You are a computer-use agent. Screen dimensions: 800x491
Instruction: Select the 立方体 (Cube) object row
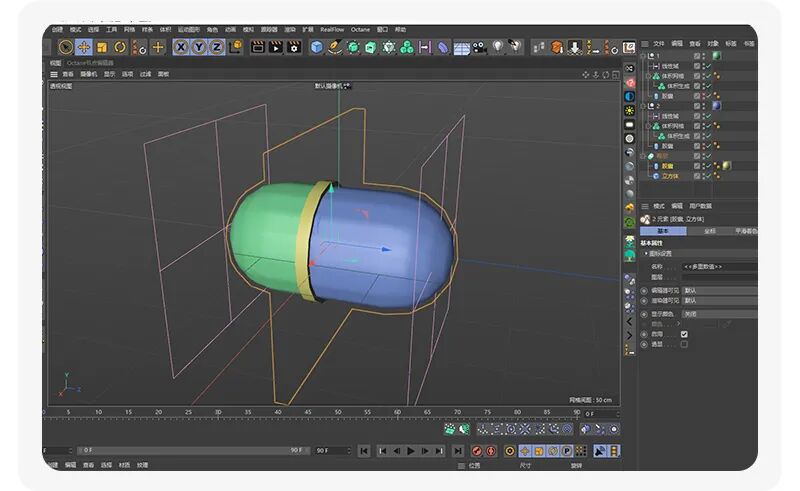(x=670, y=176)
